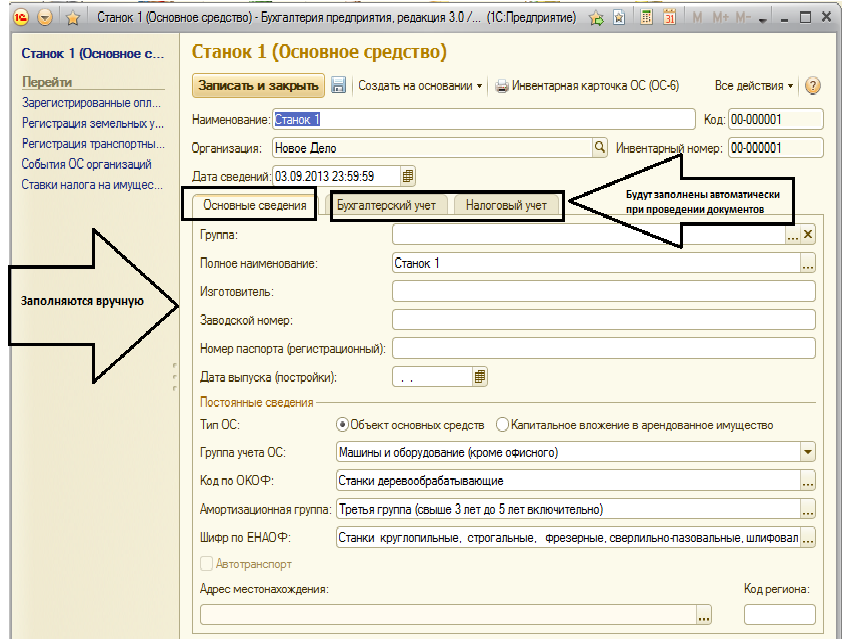Select Объект основных средств radio button
846x639 pixels.
(342, 425)
